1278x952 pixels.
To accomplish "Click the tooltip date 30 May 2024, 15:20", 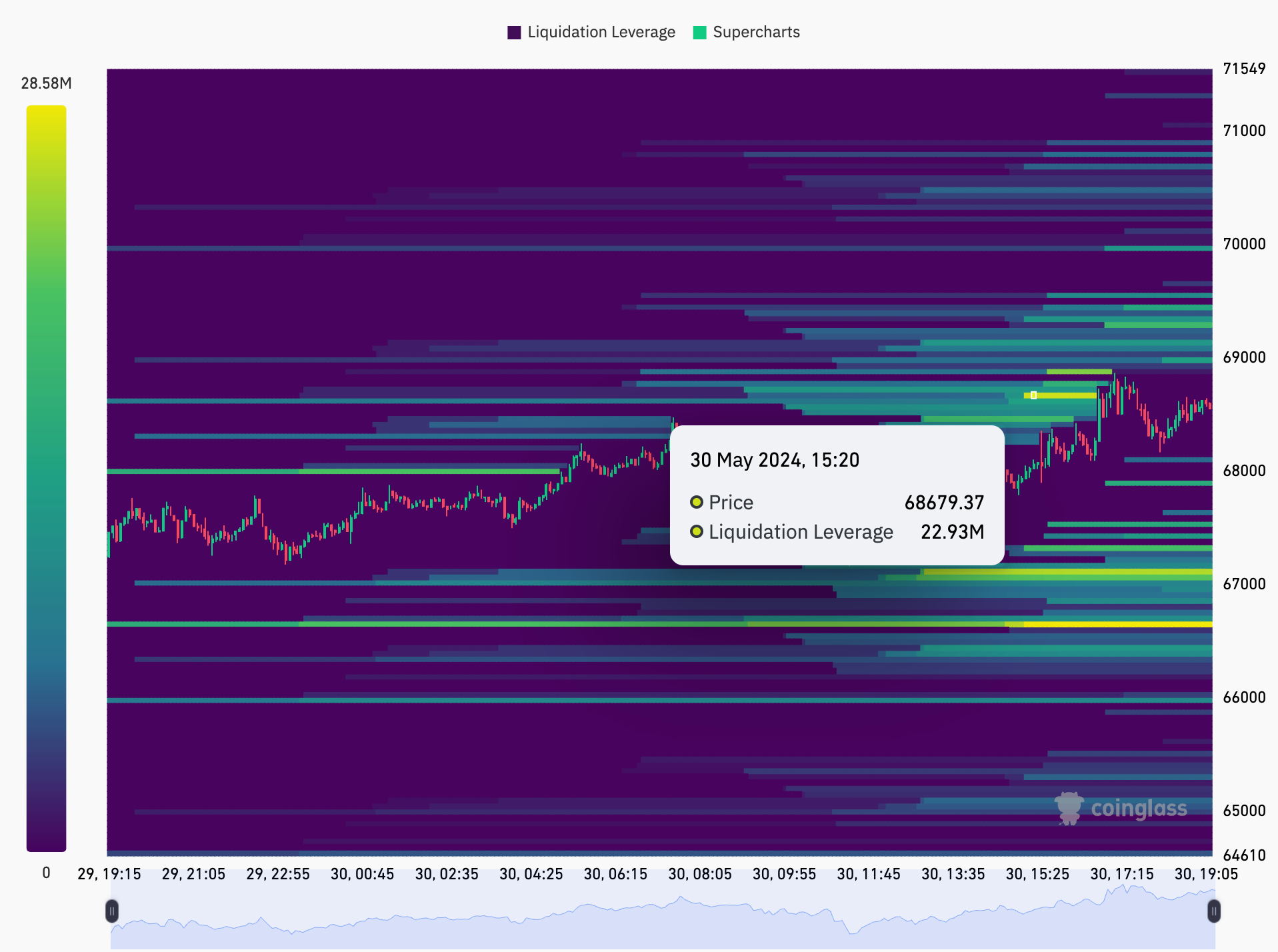I will [775, 460].
